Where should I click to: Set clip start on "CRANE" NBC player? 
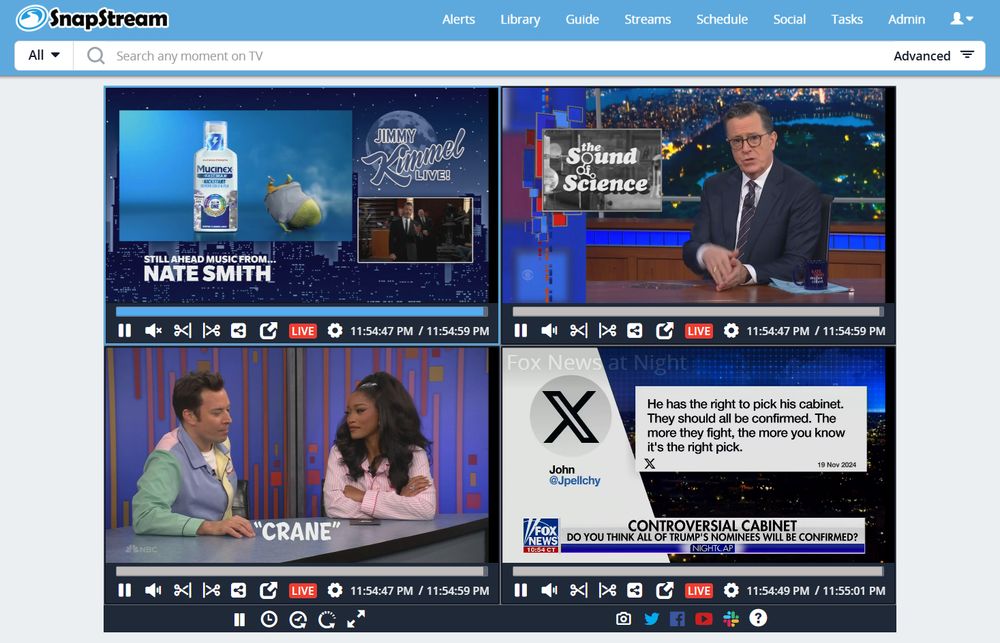pos(182,590)
